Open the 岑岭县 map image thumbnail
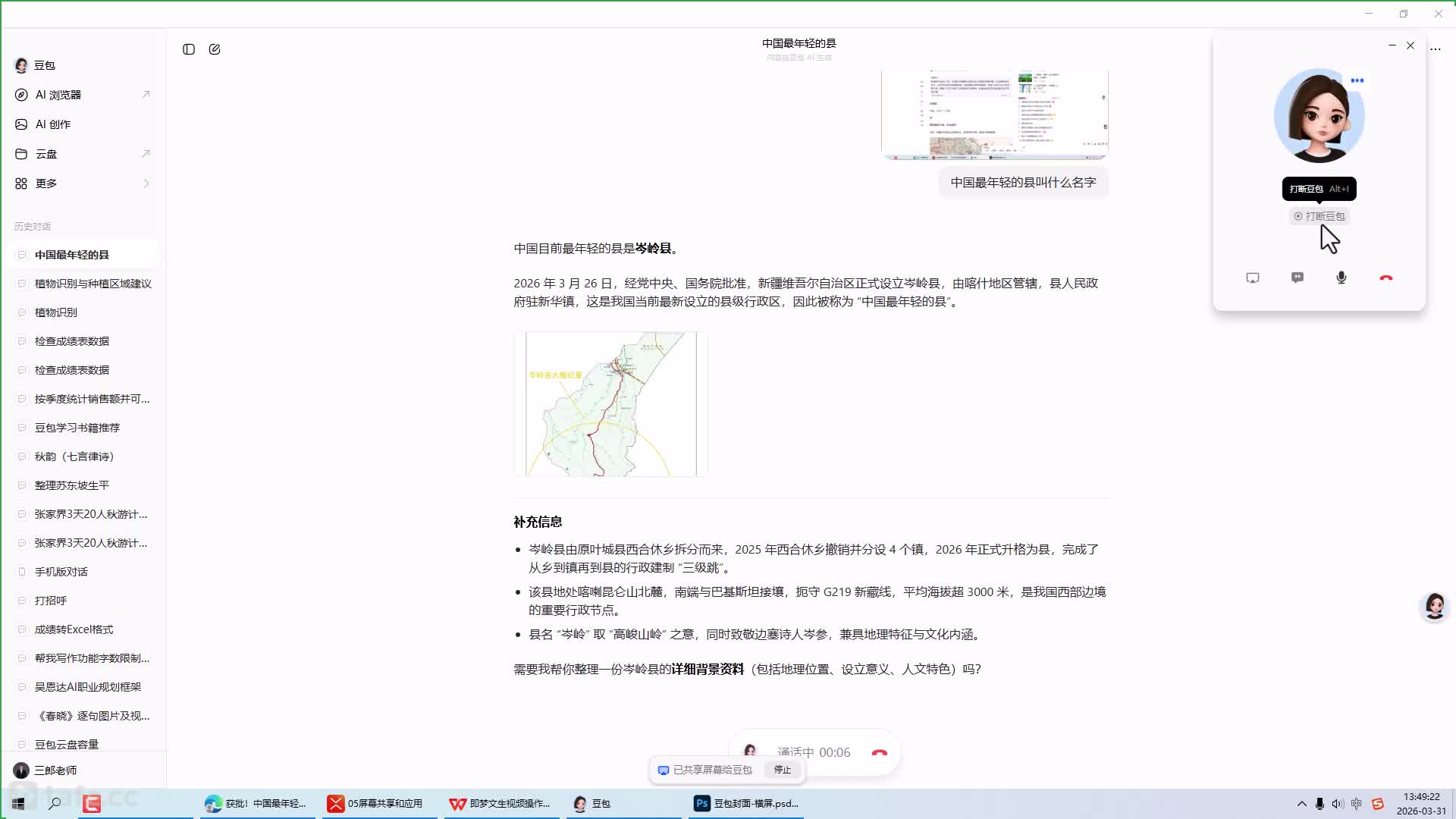Viewport: 1456px width, 819px height. pyautogui.click(x=610, y=404)
